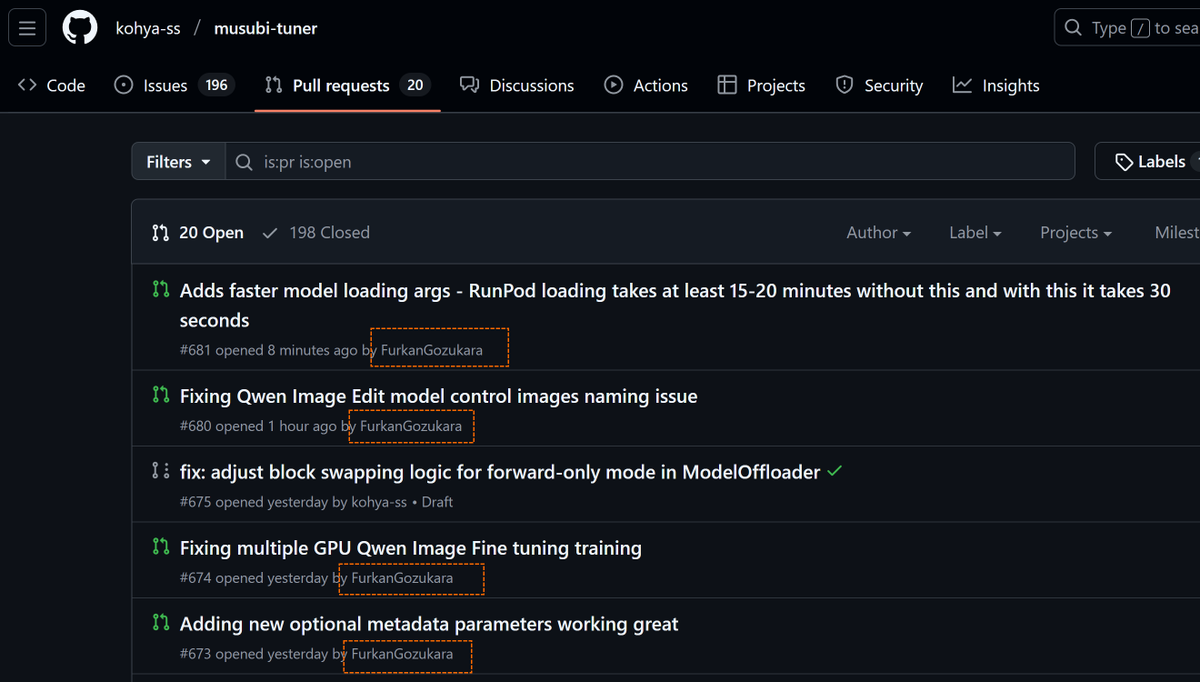
Task: Open the Author filter dropdown
Action: [878, 232]
